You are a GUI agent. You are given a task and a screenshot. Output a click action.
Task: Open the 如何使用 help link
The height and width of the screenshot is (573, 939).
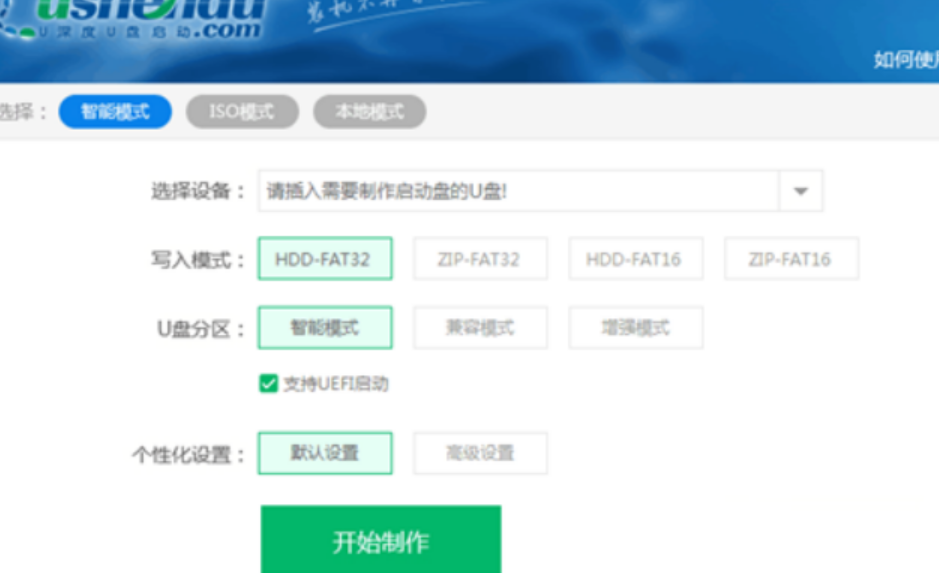click(x=905, y=60)
